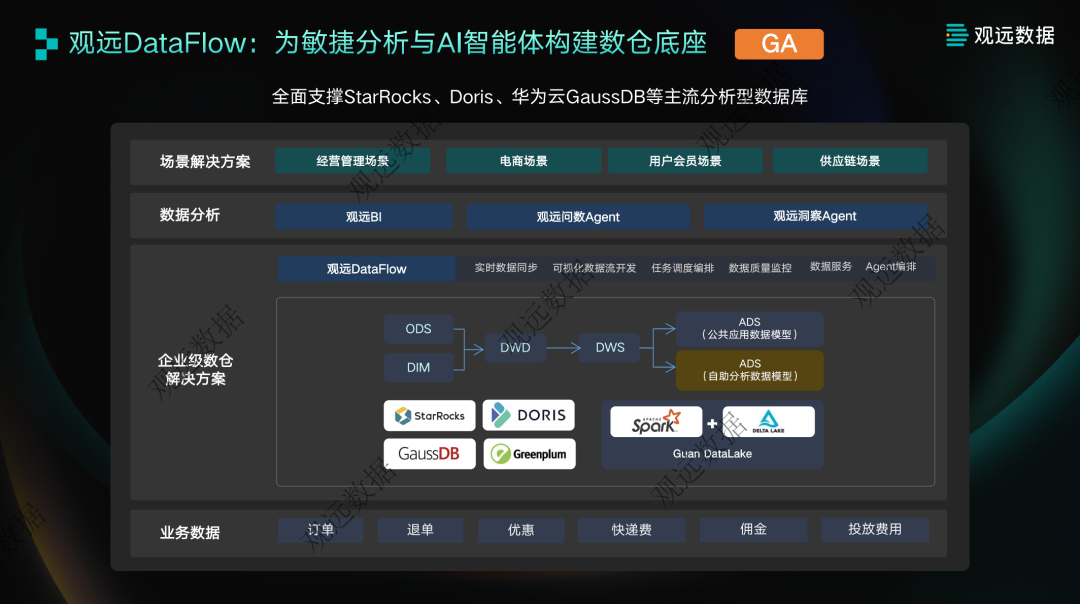The image size is (1080, 604).
Task: Open the 观远洞察Agent module
Action: tap(815, 216)
